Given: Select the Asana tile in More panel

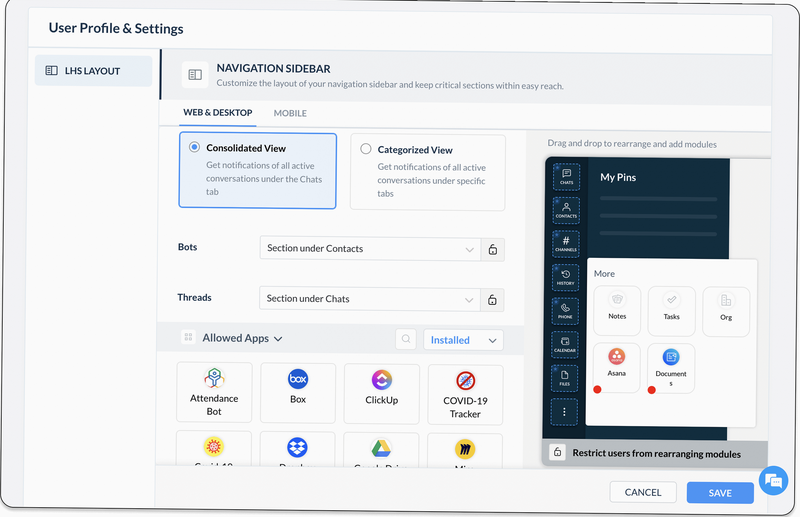Looking at the screenshot, I should [616, 367].
